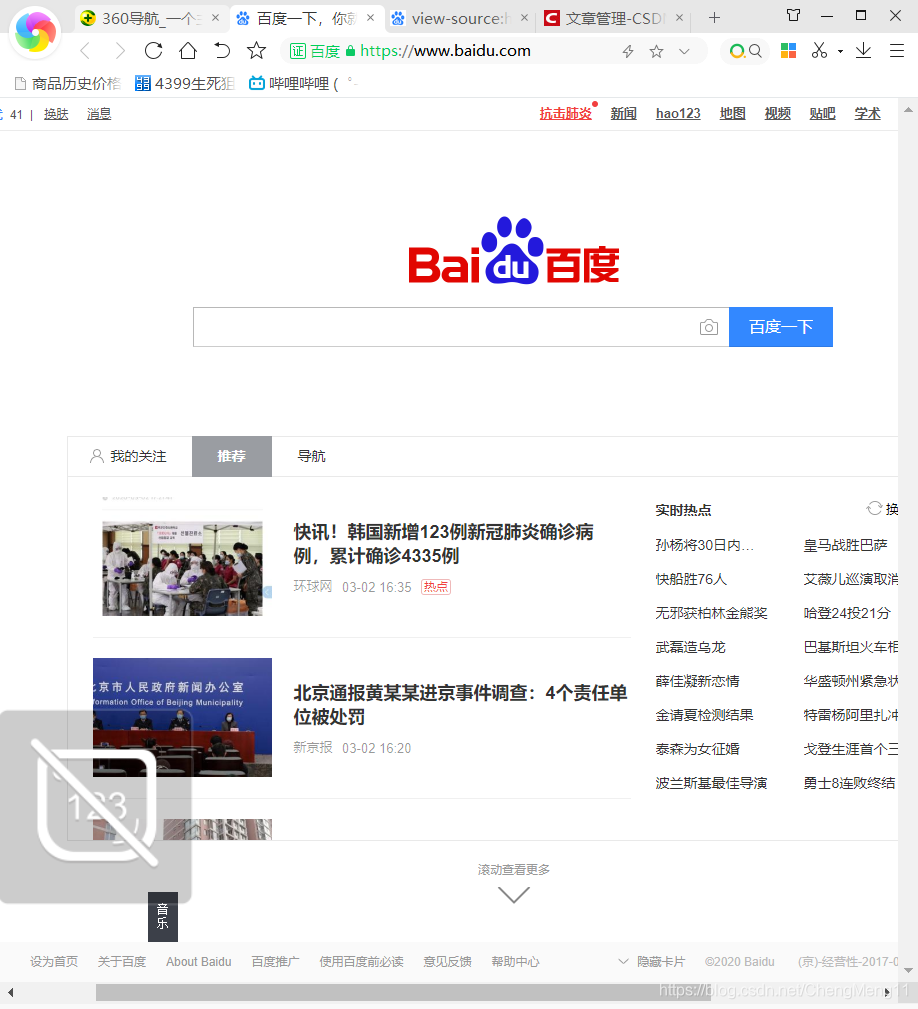Viewport: 918px width, 1009px height.
Task: Open the 视频 link
Action: coord(777,114)
